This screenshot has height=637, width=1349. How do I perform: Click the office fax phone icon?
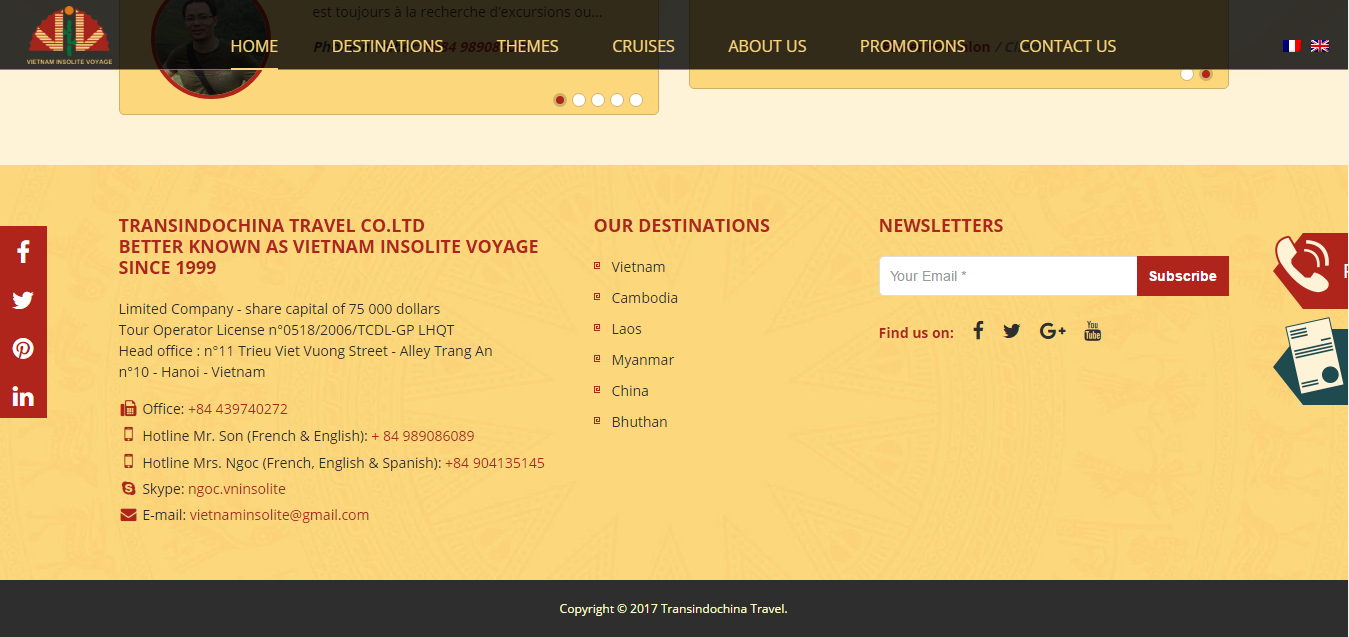(128, 408)
